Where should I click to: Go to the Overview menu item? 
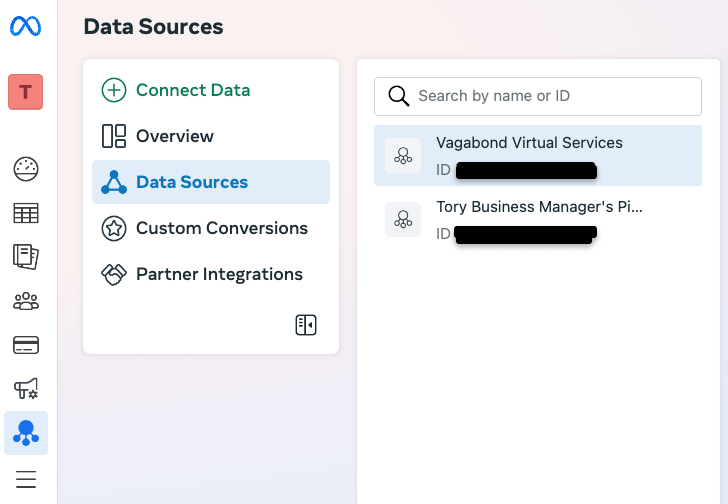click(211, 136)
